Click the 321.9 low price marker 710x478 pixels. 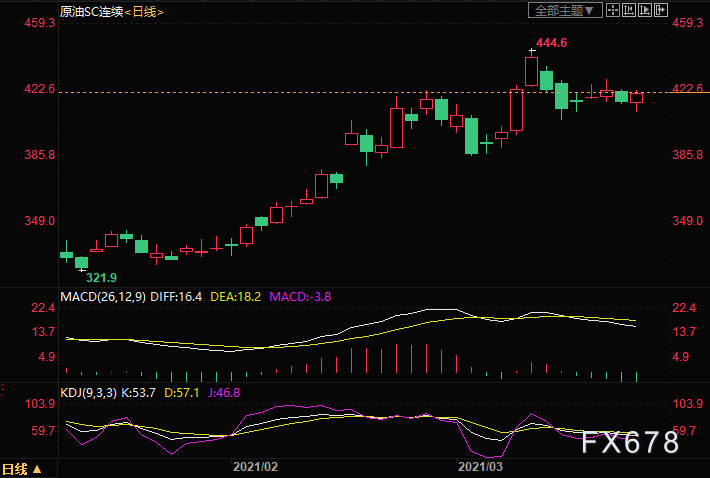point(101,277)
